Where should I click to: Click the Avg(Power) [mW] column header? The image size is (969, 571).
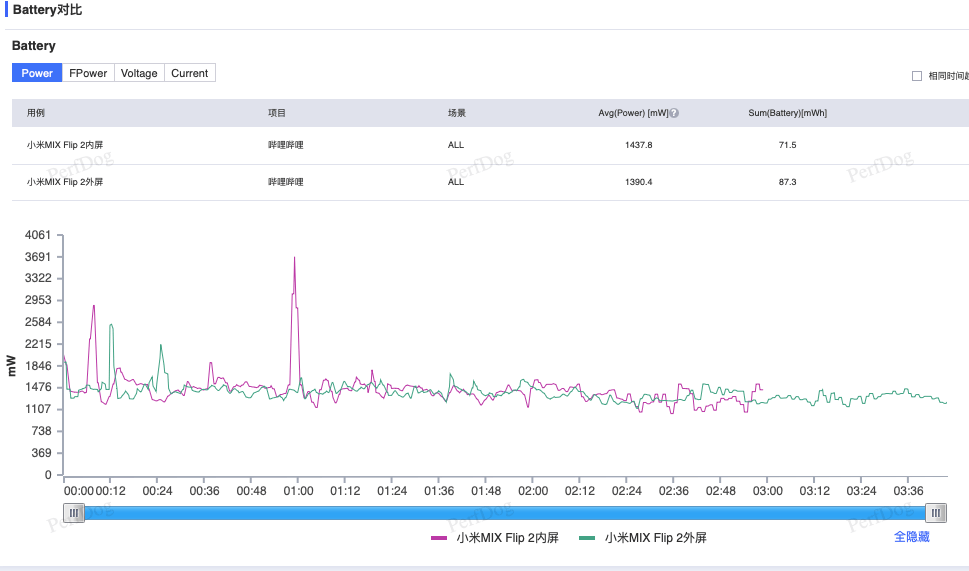pyautogui.click(x=633, y=113)
